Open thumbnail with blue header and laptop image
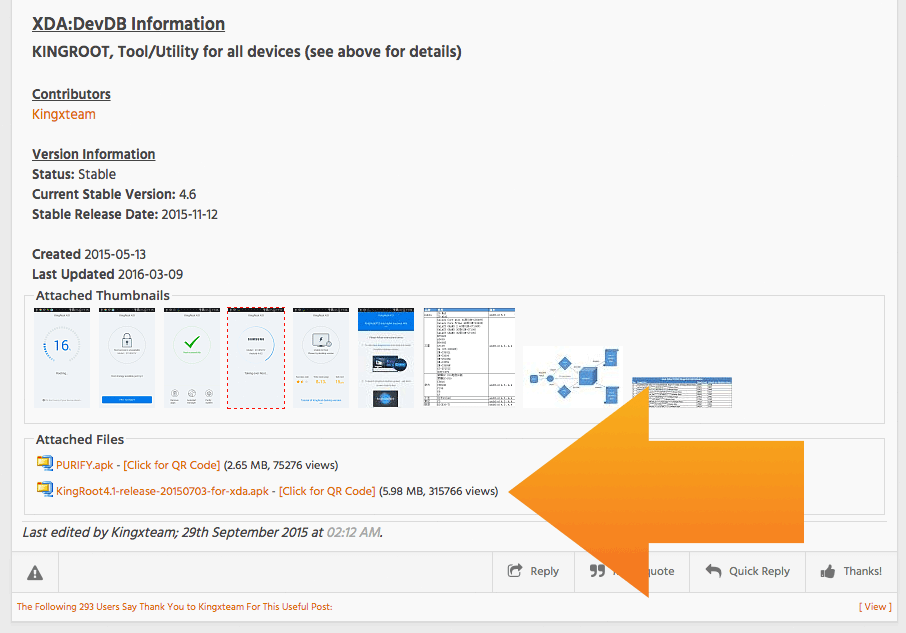The height and width of the screenshot is (633, 906). [386, 358]
